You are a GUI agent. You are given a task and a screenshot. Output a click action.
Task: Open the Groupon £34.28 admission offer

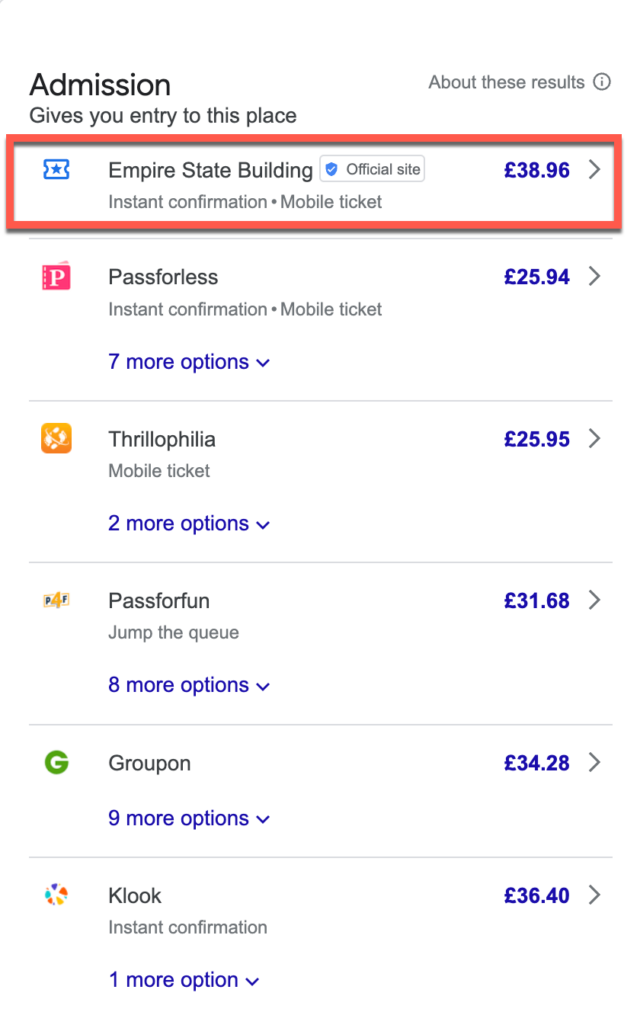click(538, 763)
